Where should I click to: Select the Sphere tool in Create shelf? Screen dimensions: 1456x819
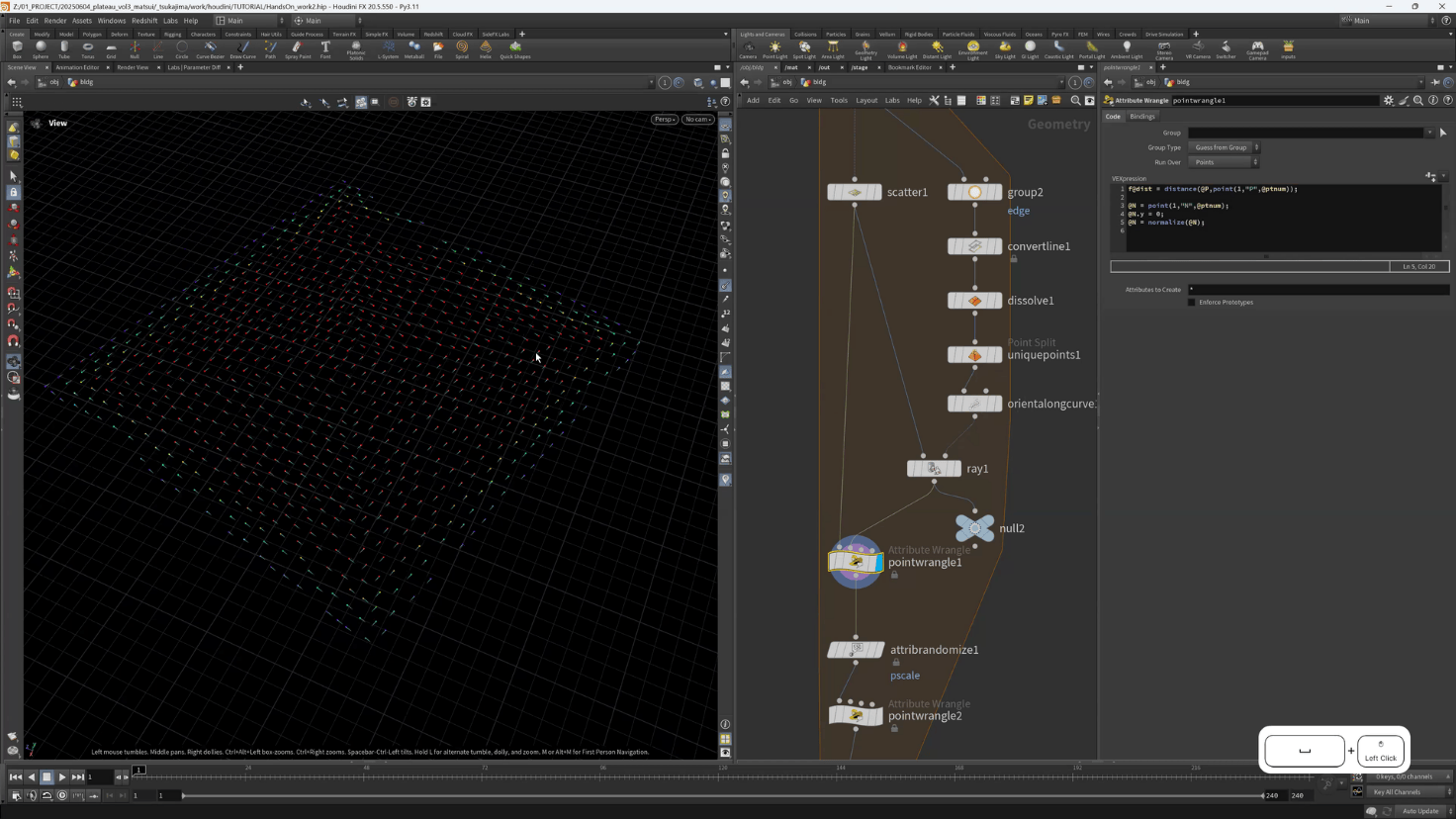pyautogui.click(x=41, y=48)
